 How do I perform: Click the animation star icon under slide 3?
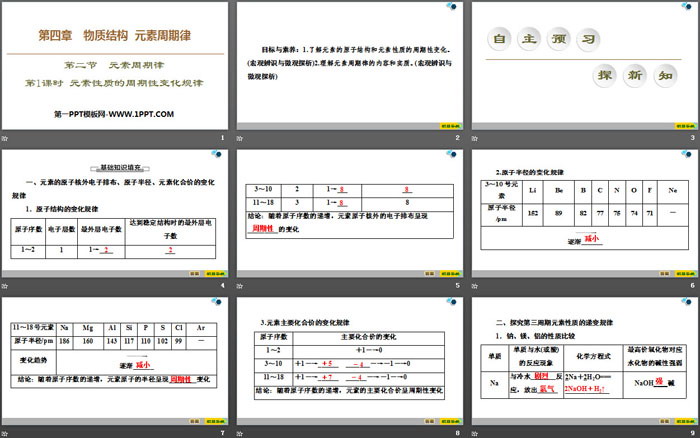475,138
